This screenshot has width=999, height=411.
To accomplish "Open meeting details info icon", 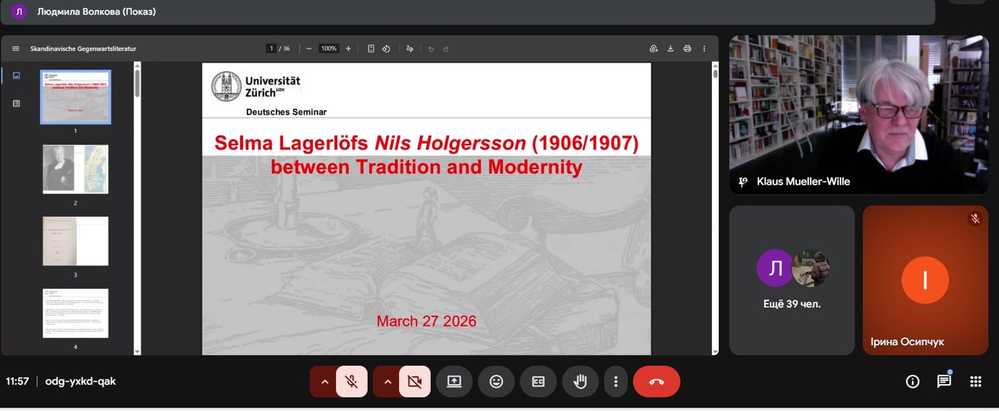I will [x=912, y=381].
